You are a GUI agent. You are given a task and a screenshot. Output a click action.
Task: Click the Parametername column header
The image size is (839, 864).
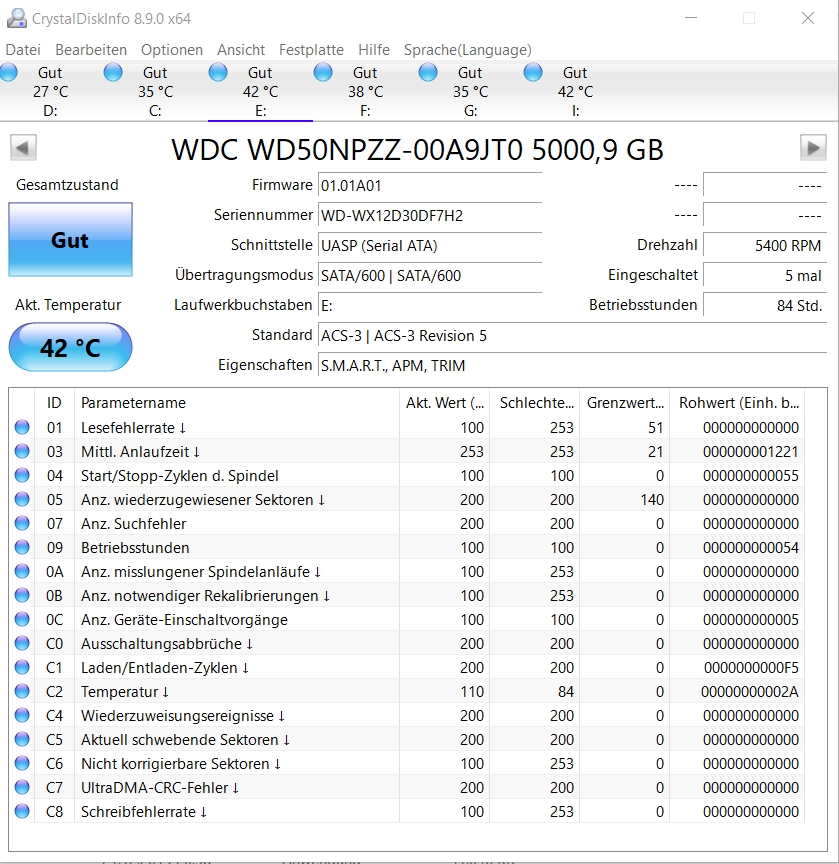[237, 403]
